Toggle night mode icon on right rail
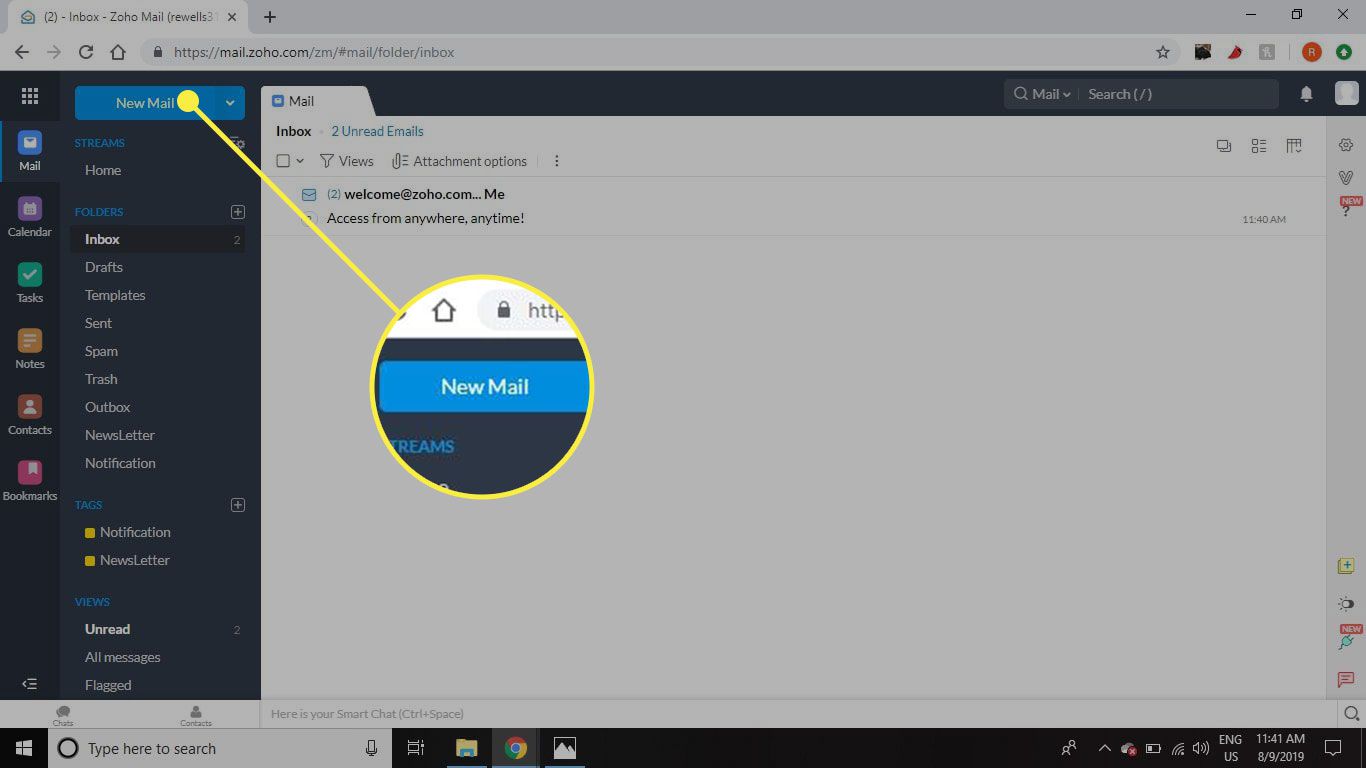This screenshot has width=1366, height=768. pos(1346,604)
